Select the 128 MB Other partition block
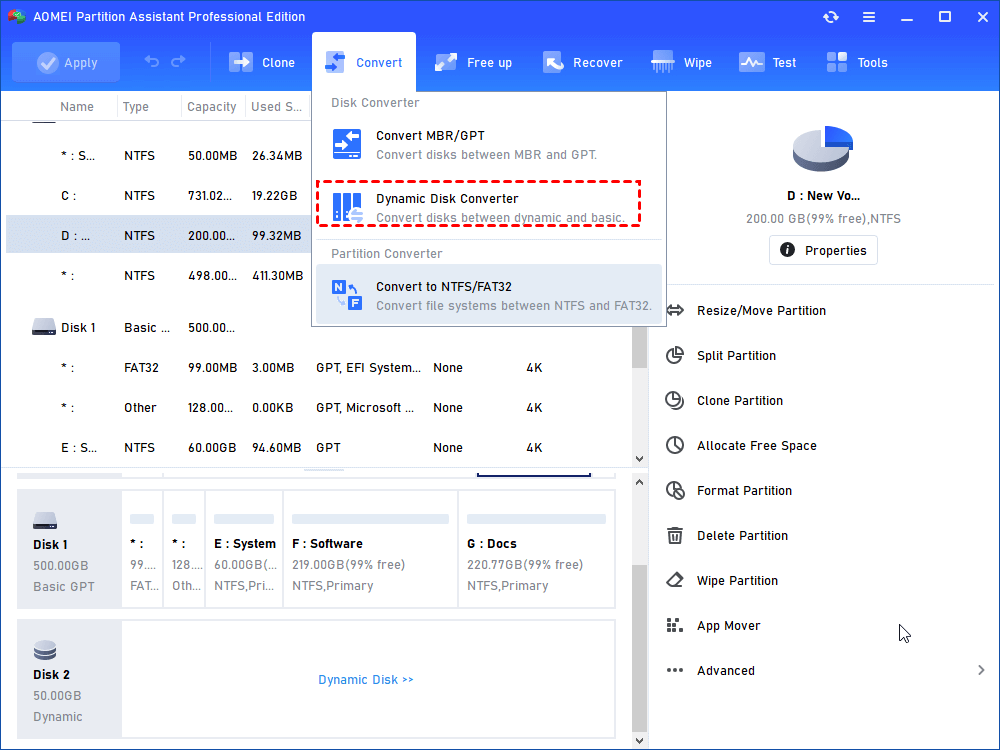1000x750 pixels. (x=184, y=550)
